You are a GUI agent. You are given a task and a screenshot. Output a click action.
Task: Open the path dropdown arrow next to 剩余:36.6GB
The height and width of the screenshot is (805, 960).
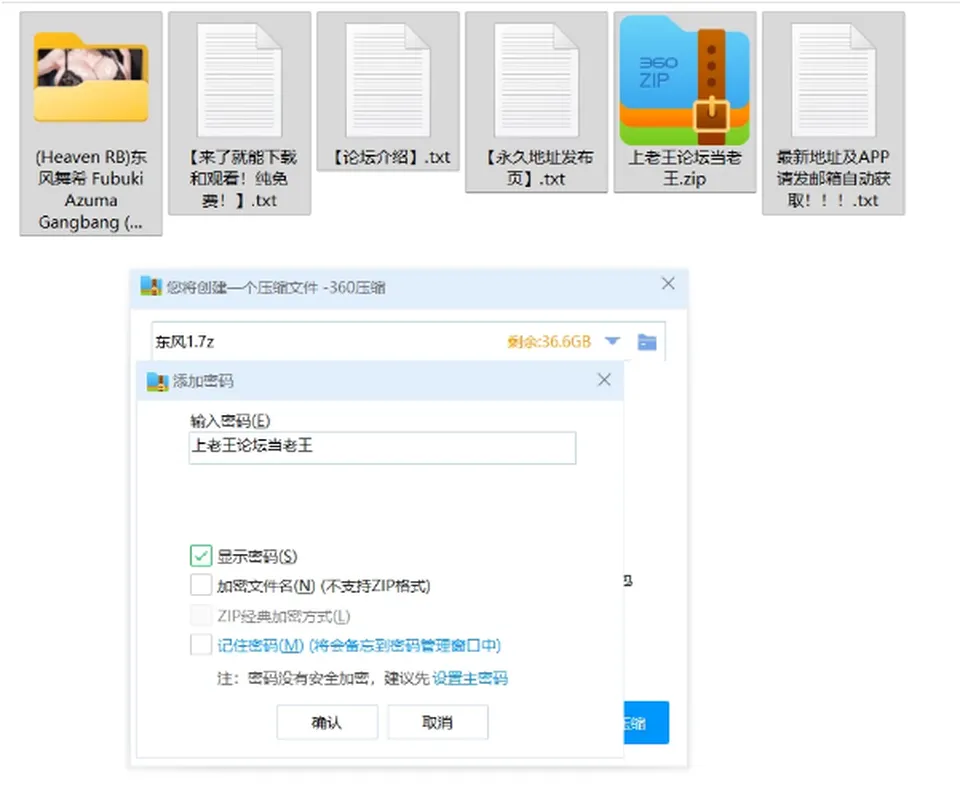click(612, 341)
